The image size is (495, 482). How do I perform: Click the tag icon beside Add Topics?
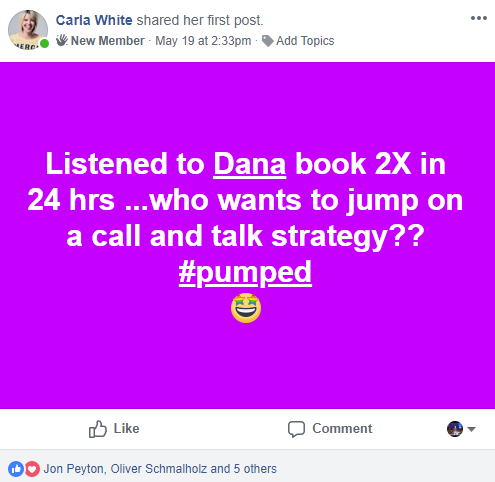click(x=268, y=41)
